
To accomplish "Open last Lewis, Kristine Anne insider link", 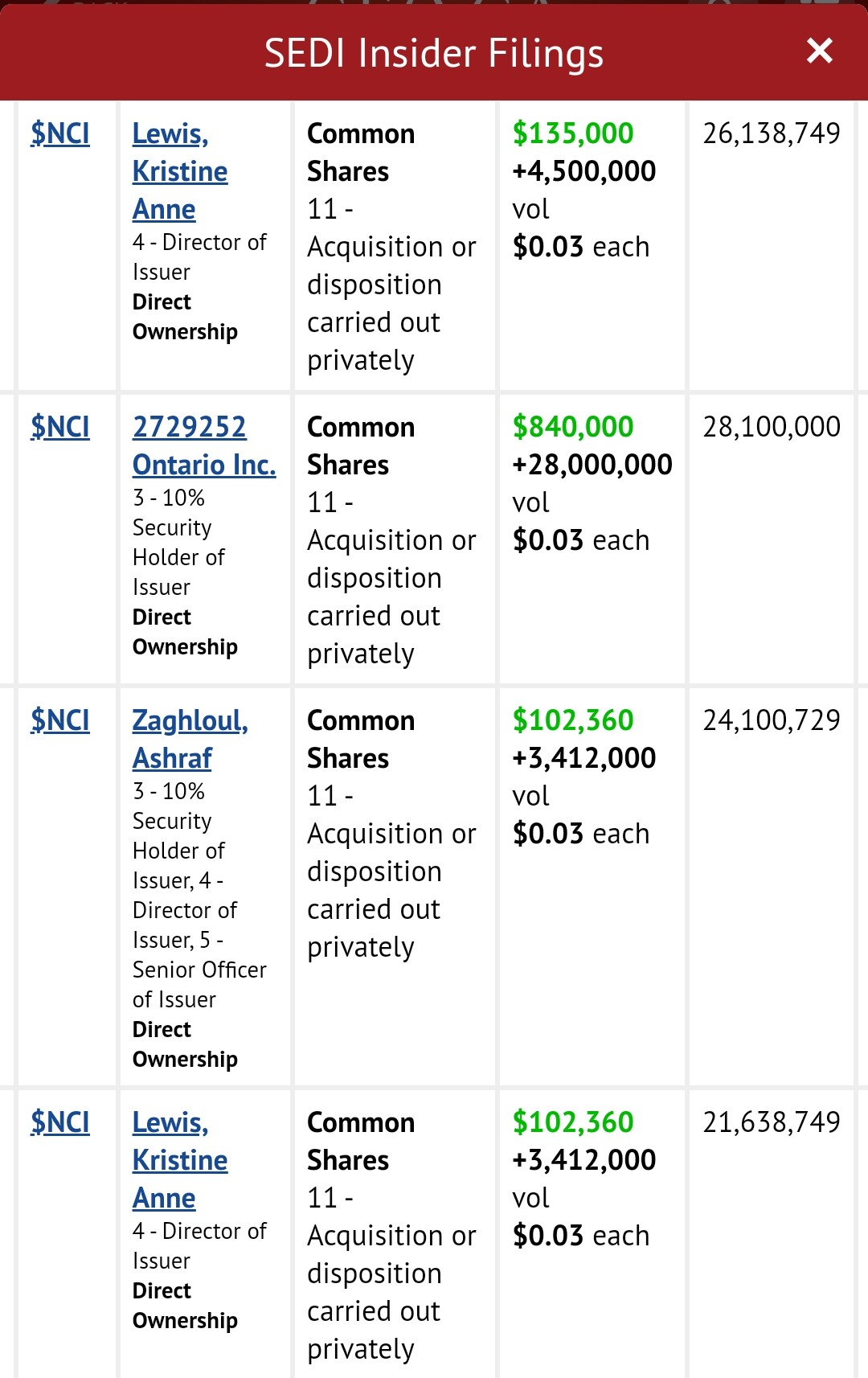I will [x=179, y=1160].
